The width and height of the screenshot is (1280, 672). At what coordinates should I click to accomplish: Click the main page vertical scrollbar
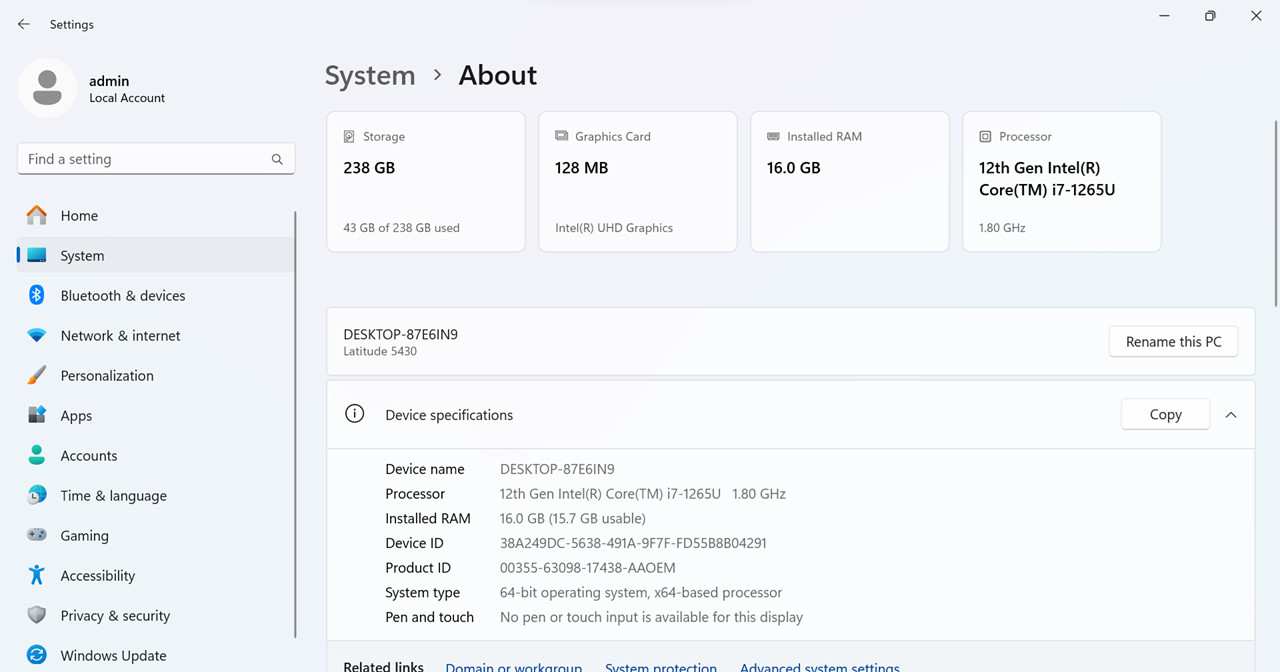click(1275, 212)
